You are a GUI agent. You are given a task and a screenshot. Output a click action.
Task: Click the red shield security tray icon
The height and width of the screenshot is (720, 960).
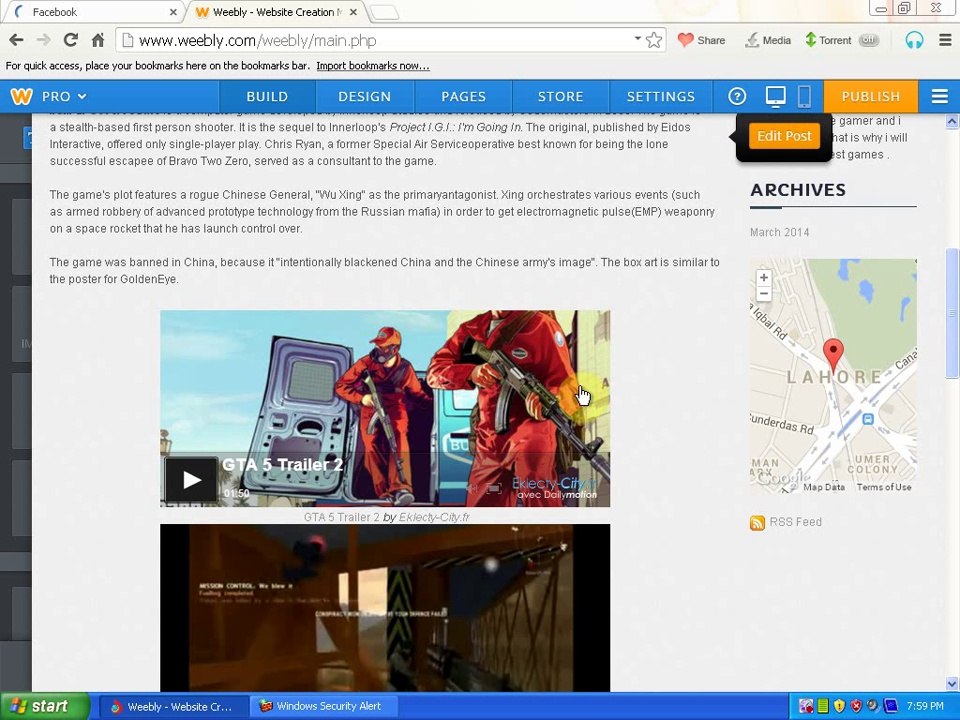pos(856,706)
